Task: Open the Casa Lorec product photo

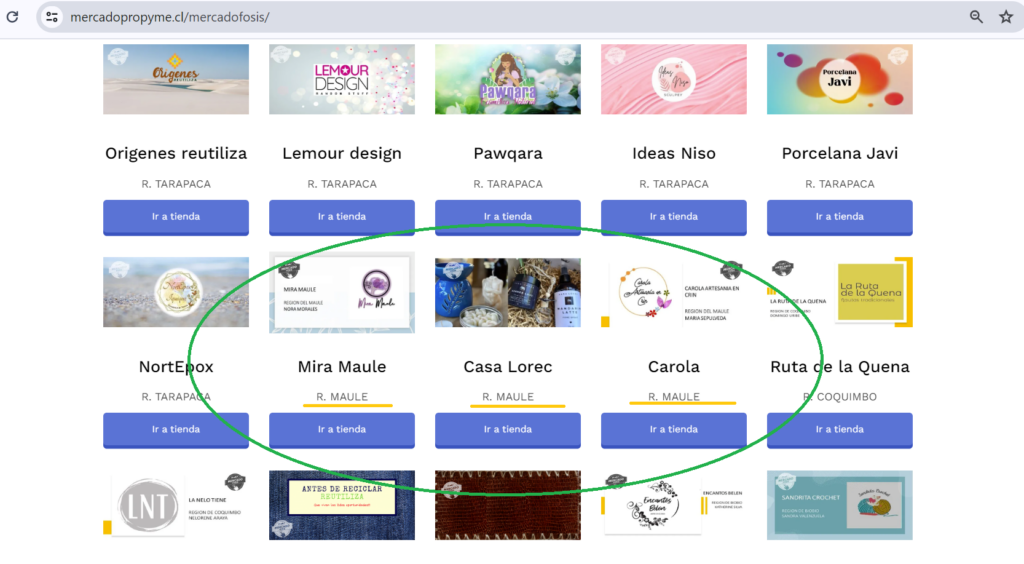Action: (x=507, y=292)
